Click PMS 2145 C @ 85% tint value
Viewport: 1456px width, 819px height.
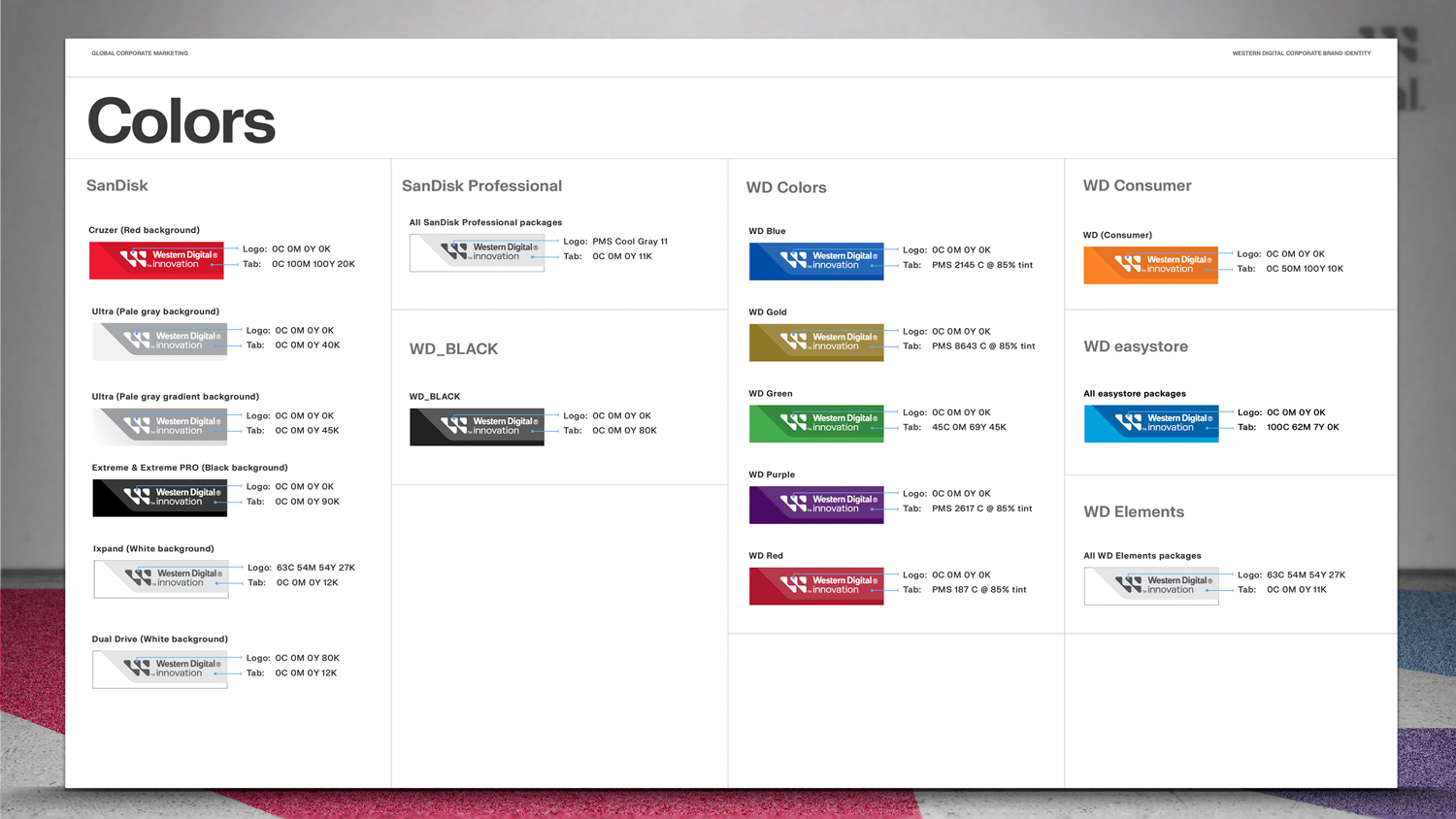pyautogui.click(x=982, y=265)
